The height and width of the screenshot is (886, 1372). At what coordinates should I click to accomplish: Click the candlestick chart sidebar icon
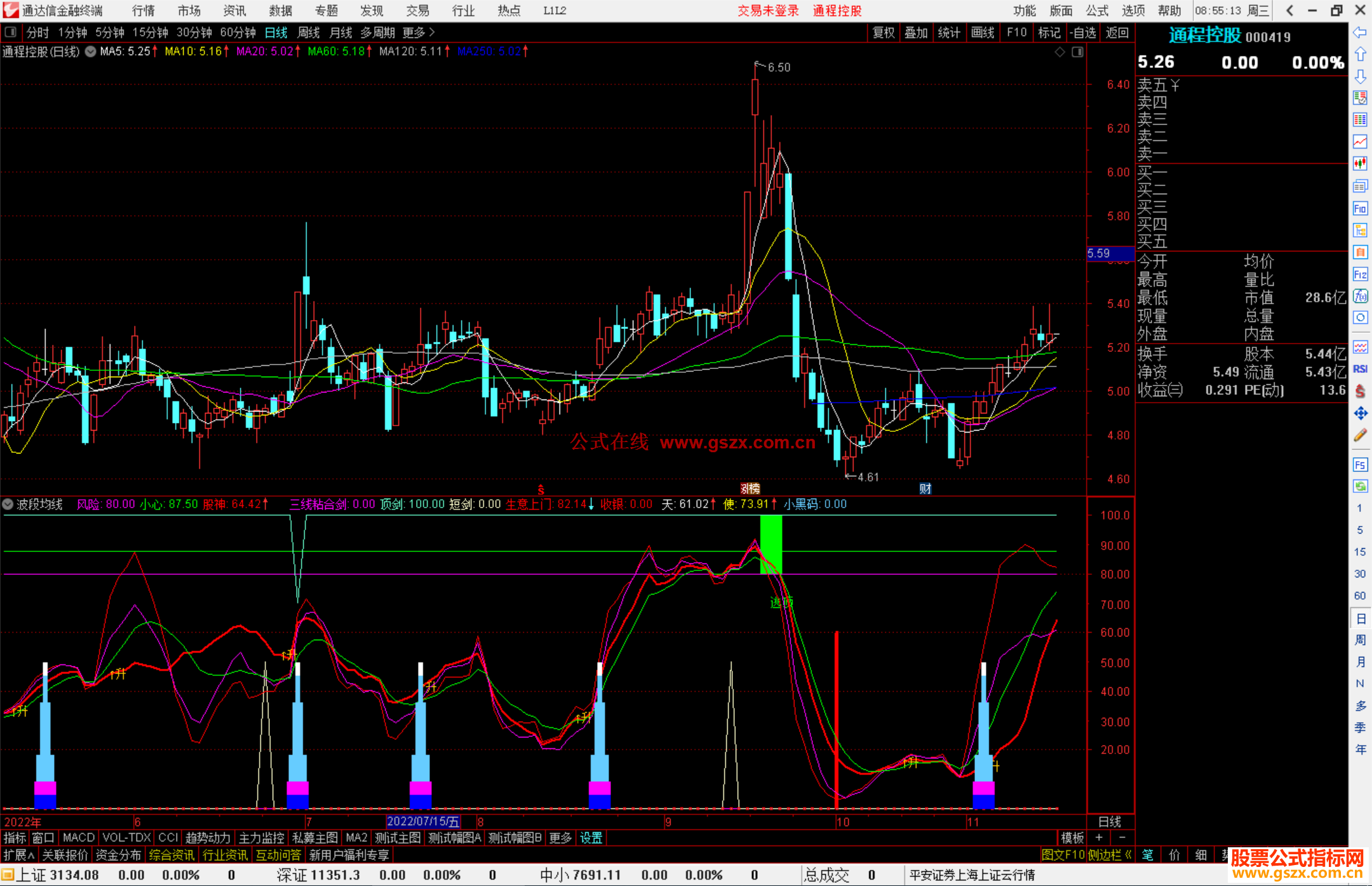coord(1360,164)
